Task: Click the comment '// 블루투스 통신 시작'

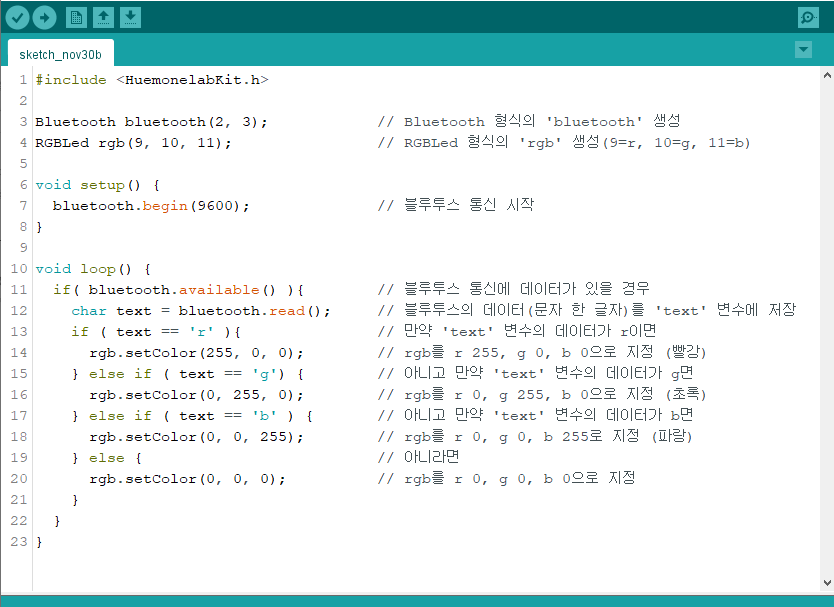Action: point(456,205)
